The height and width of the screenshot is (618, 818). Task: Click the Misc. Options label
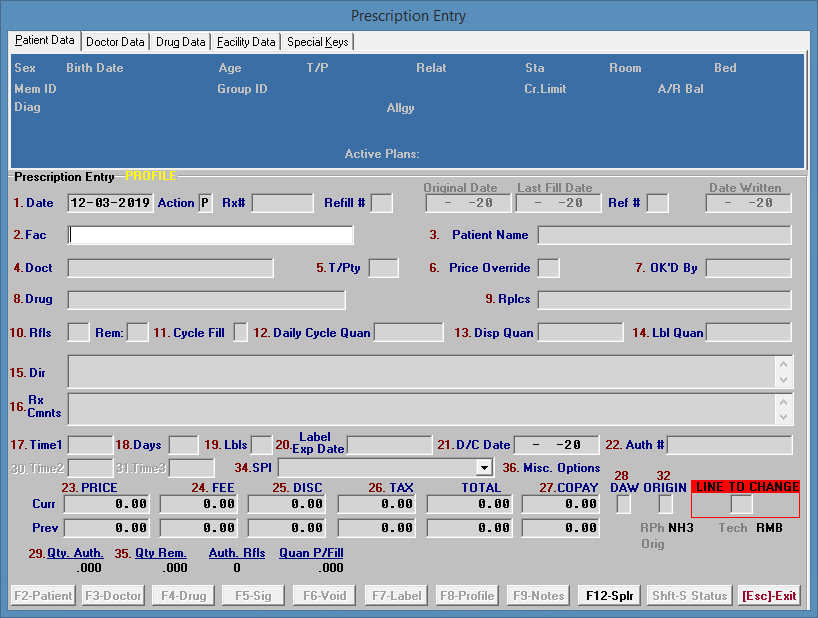561,468
